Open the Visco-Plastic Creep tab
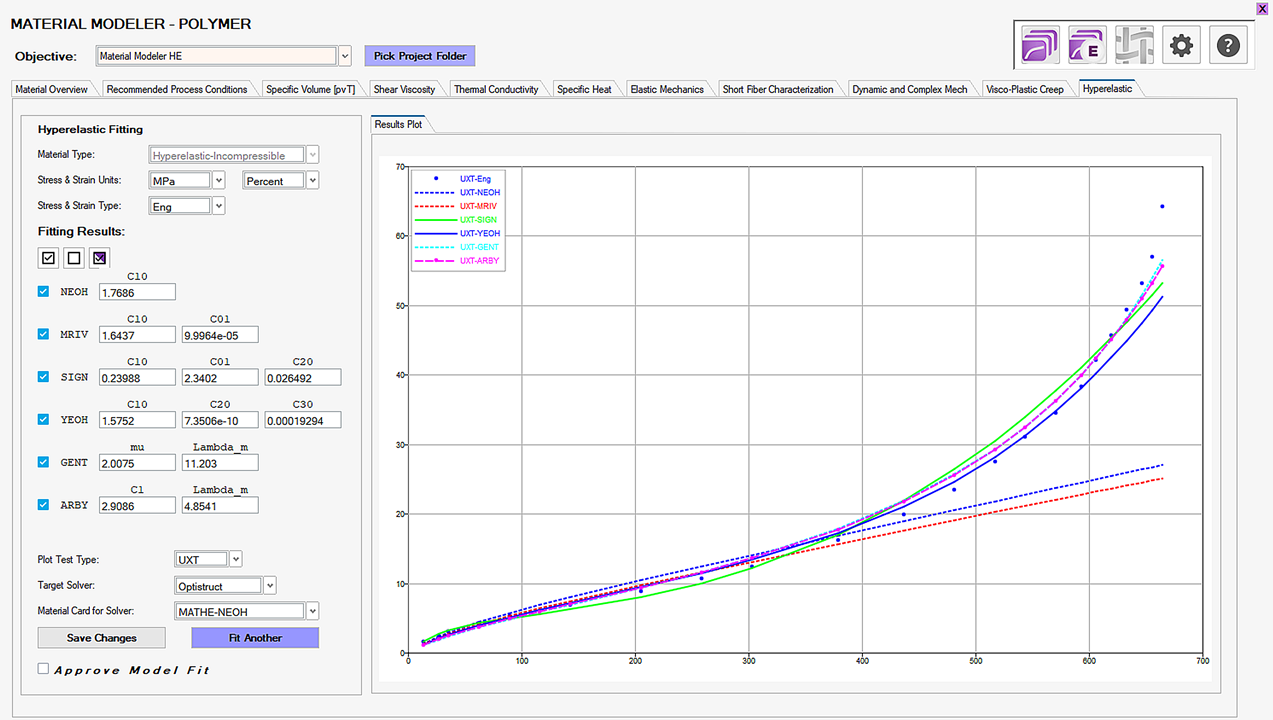The image size is (1273, 720). coord(1024,90)
